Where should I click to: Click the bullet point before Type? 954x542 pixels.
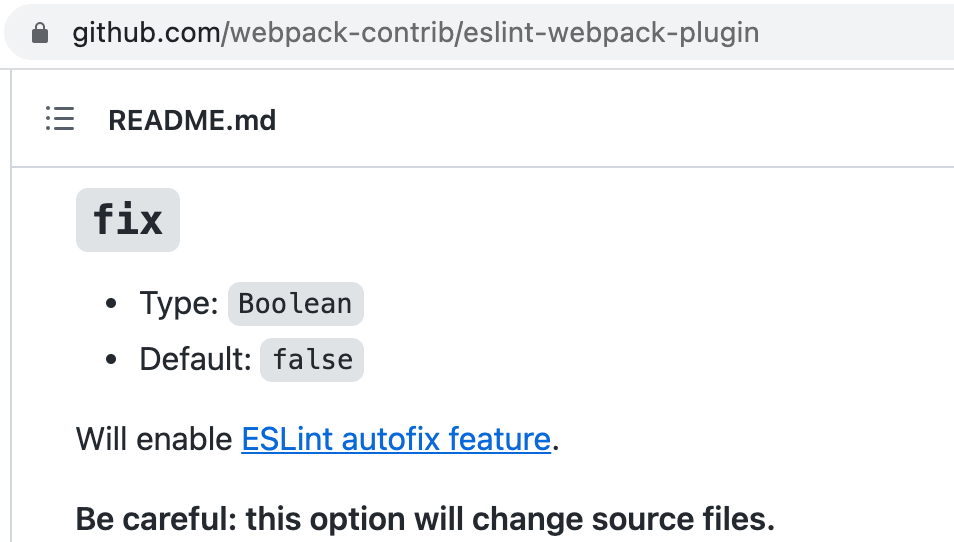(x=112, y=304)
